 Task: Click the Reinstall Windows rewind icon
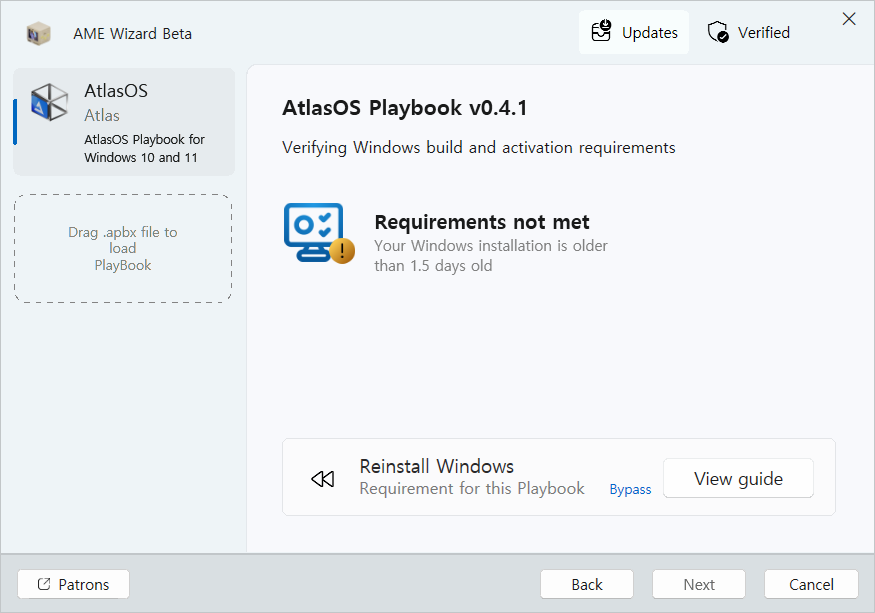coord(323,479)
